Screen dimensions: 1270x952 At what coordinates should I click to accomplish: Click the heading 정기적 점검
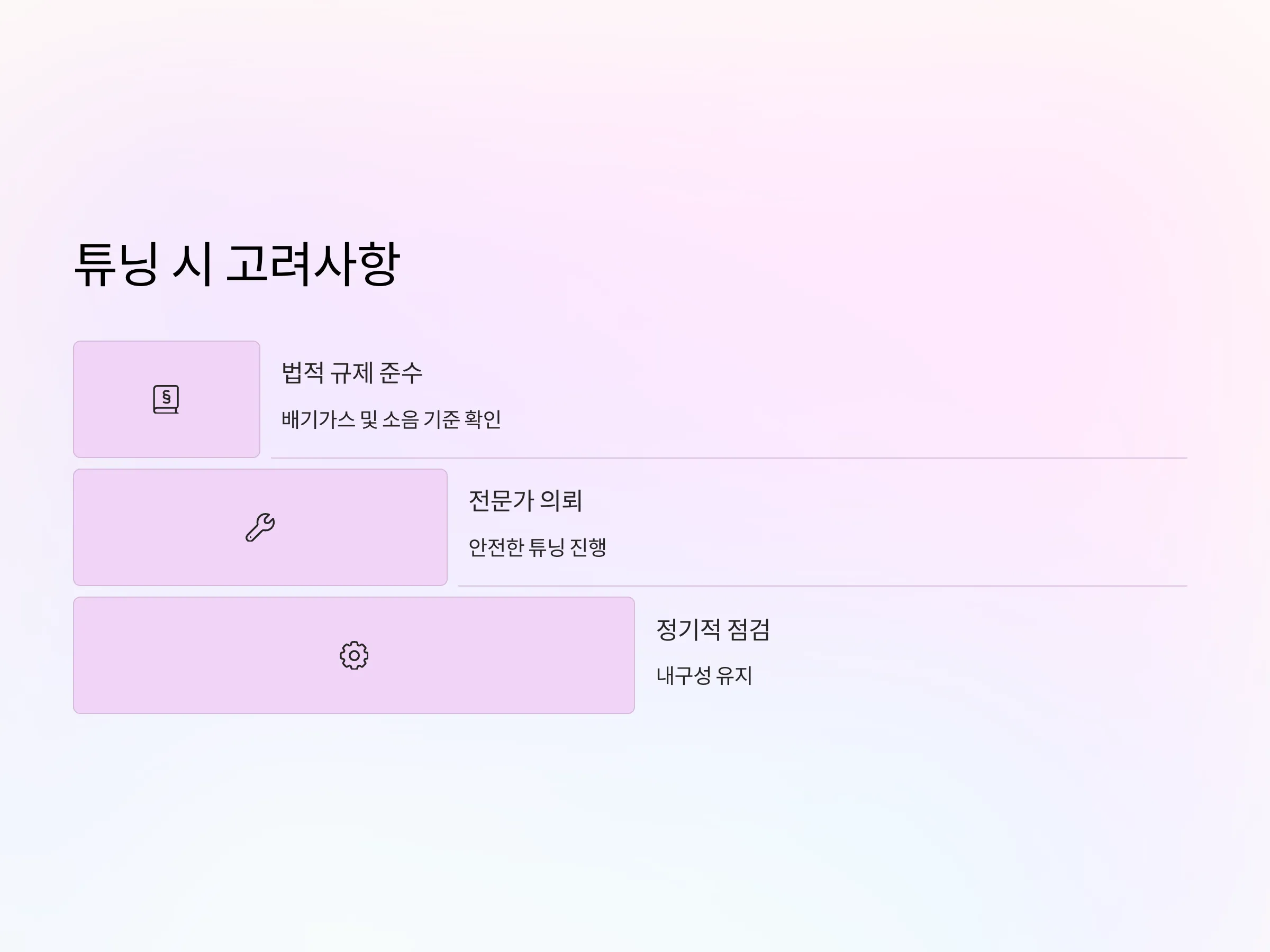[x=712, y=629]
